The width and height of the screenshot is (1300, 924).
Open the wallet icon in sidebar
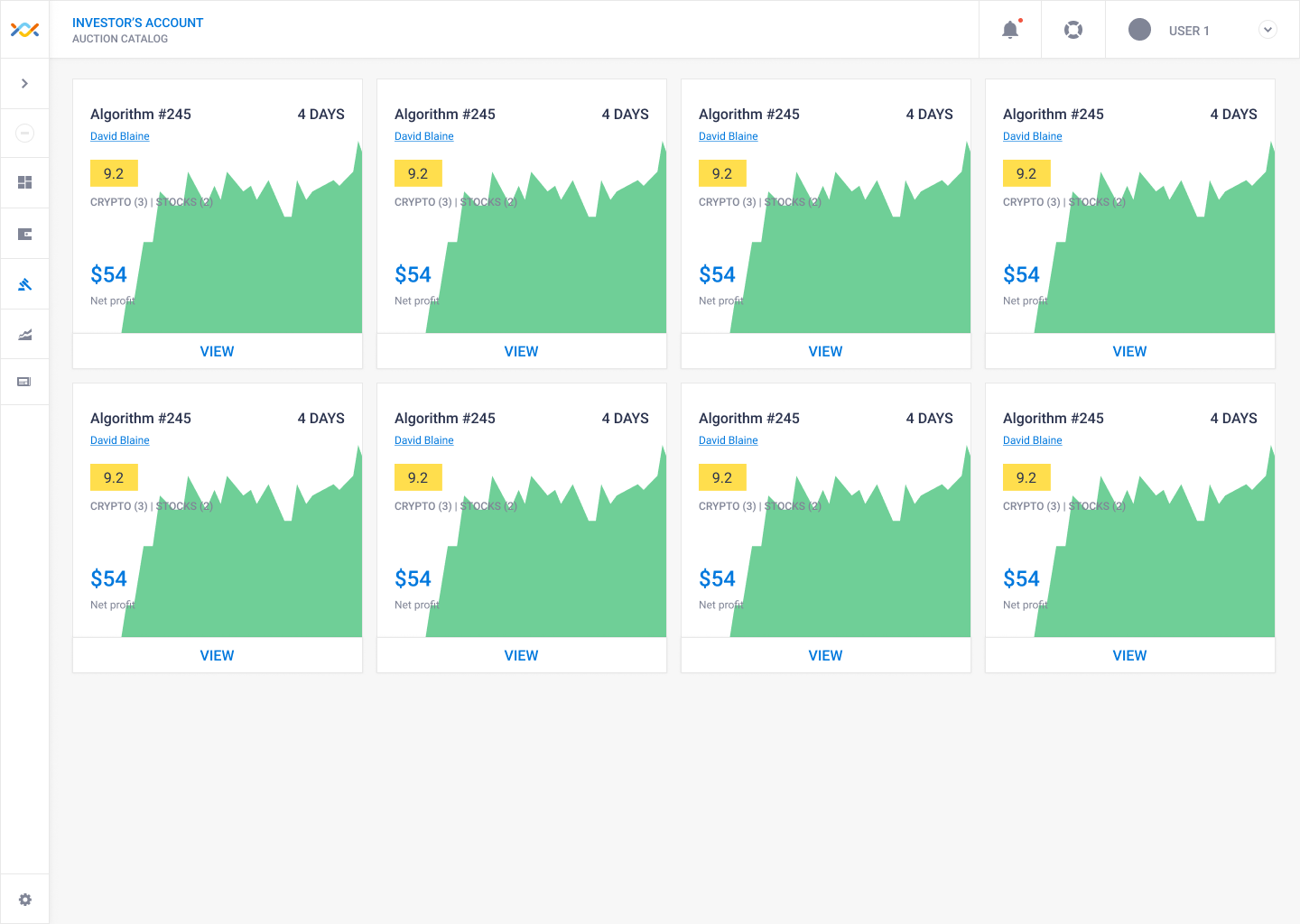click(24, 234)
